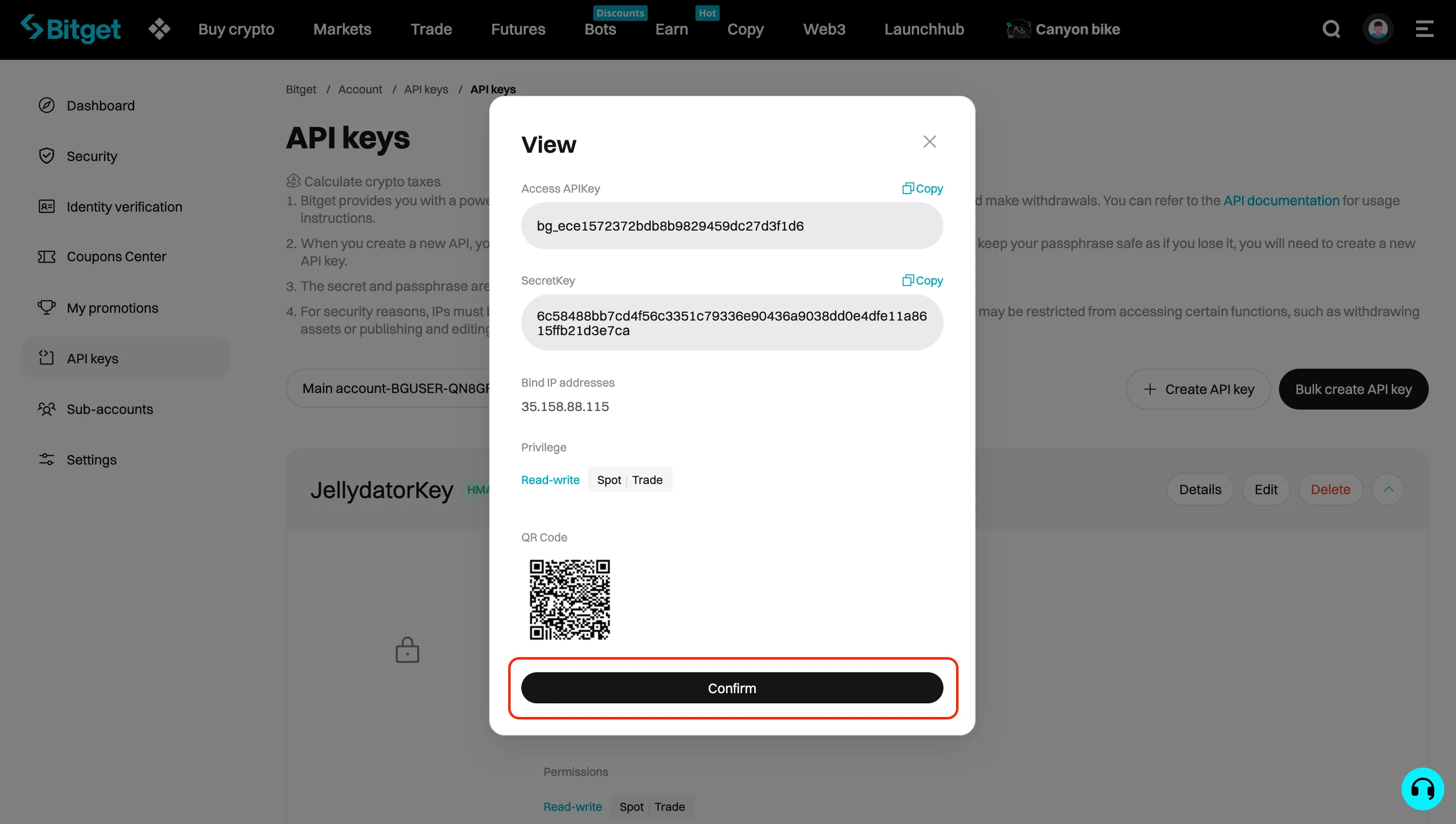The height and width of the screenshot is (824, 1456).
Task: Click the plus icon in Create API key
Action: coord(1150,389)
